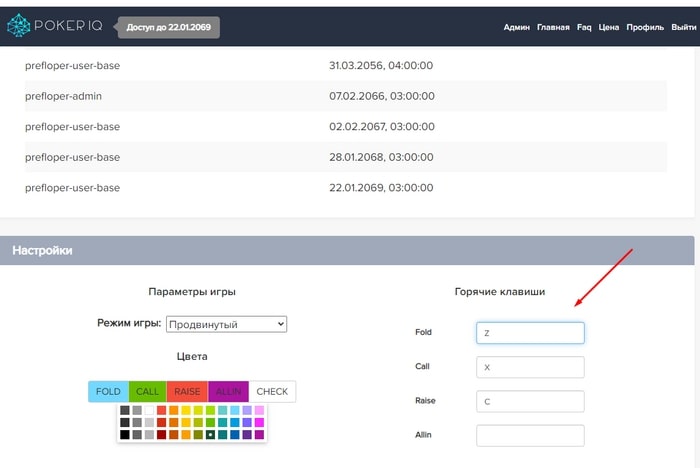
Task: Click the prefloper-admin row name
Action: click(x=63, y=96)
